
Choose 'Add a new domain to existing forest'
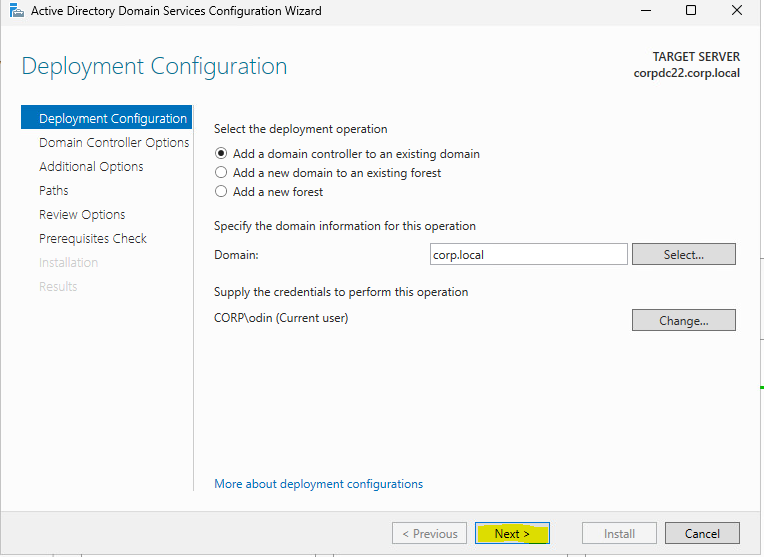click(x=221, y=173)
